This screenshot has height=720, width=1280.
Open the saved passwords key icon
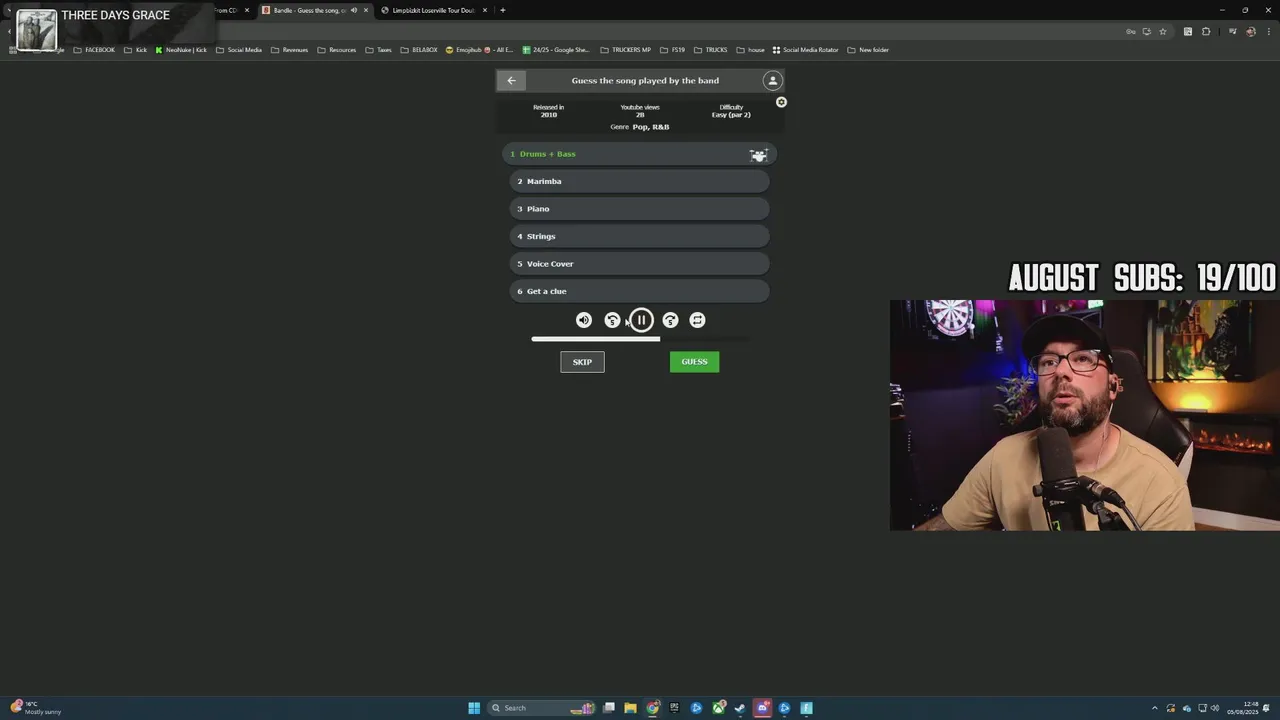(x=1131, y=31)
